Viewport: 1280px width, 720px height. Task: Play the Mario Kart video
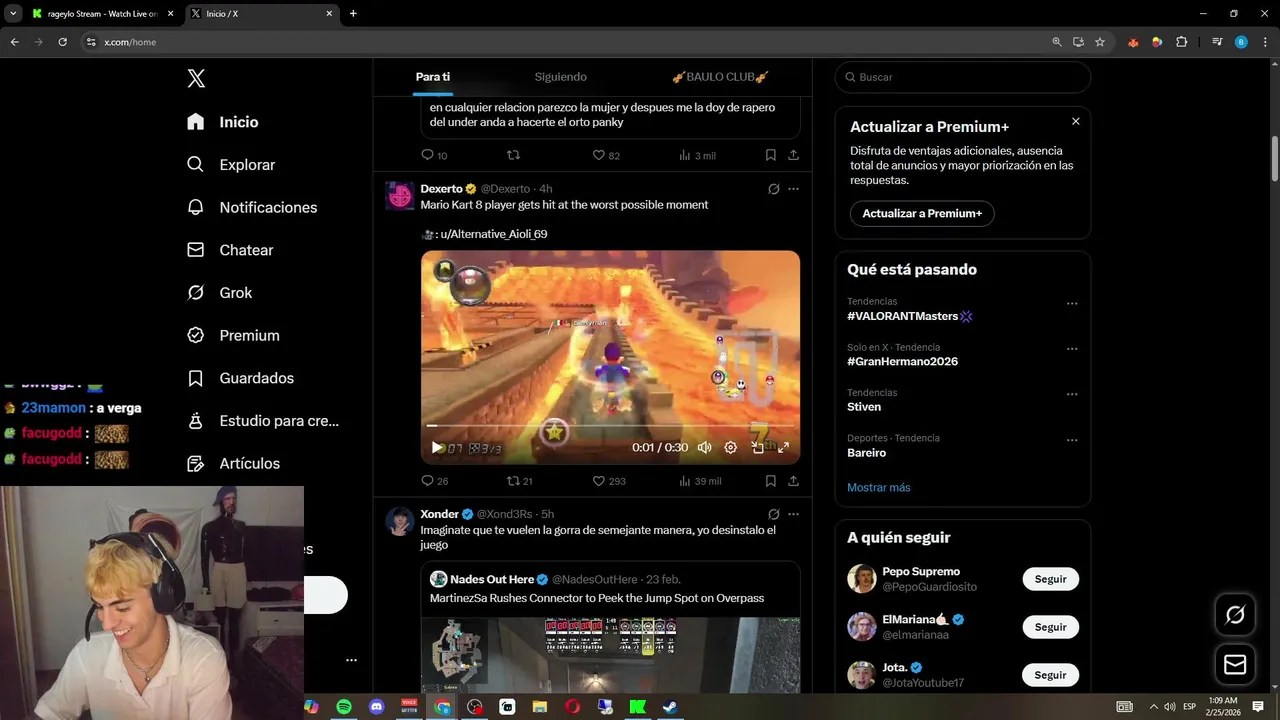(436, 448)
